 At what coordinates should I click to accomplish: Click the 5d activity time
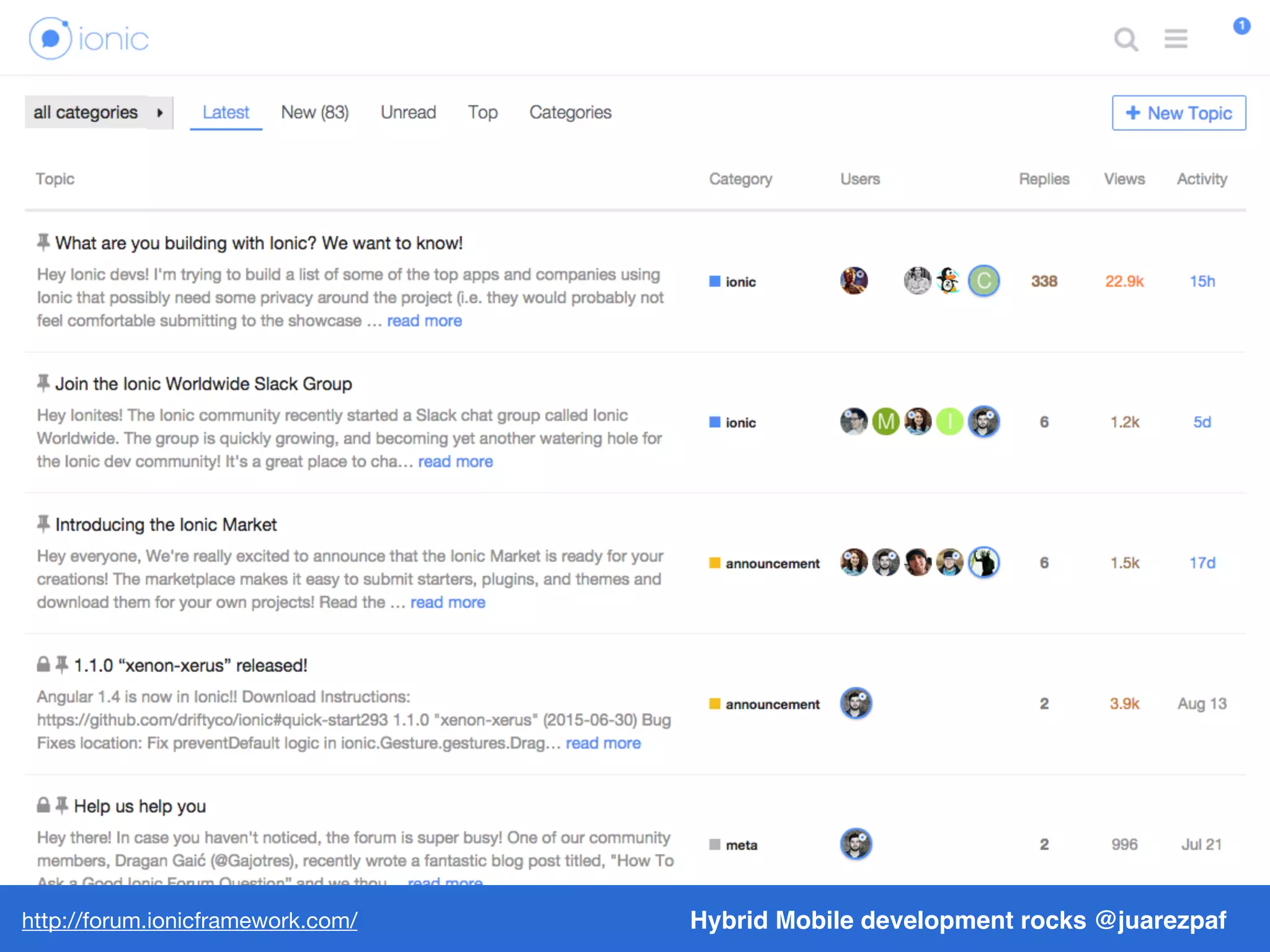click(x=1202, y=421)
